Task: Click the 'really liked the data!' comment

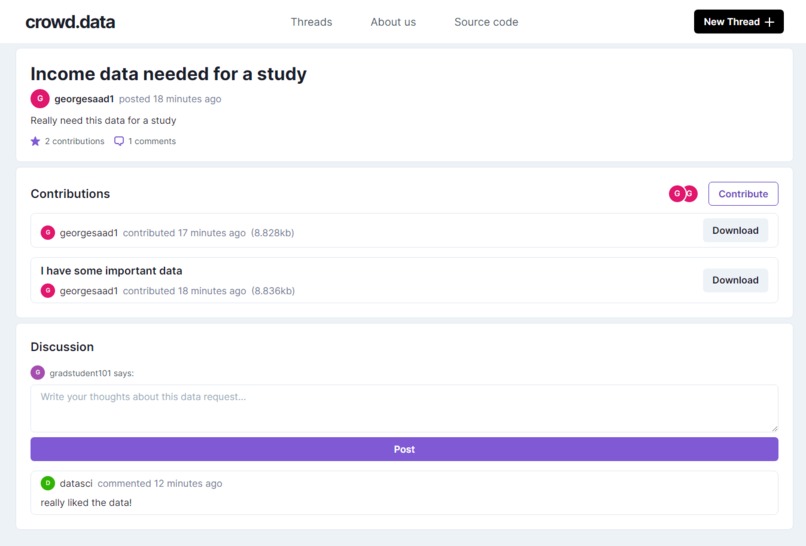Action: (86, 503)
